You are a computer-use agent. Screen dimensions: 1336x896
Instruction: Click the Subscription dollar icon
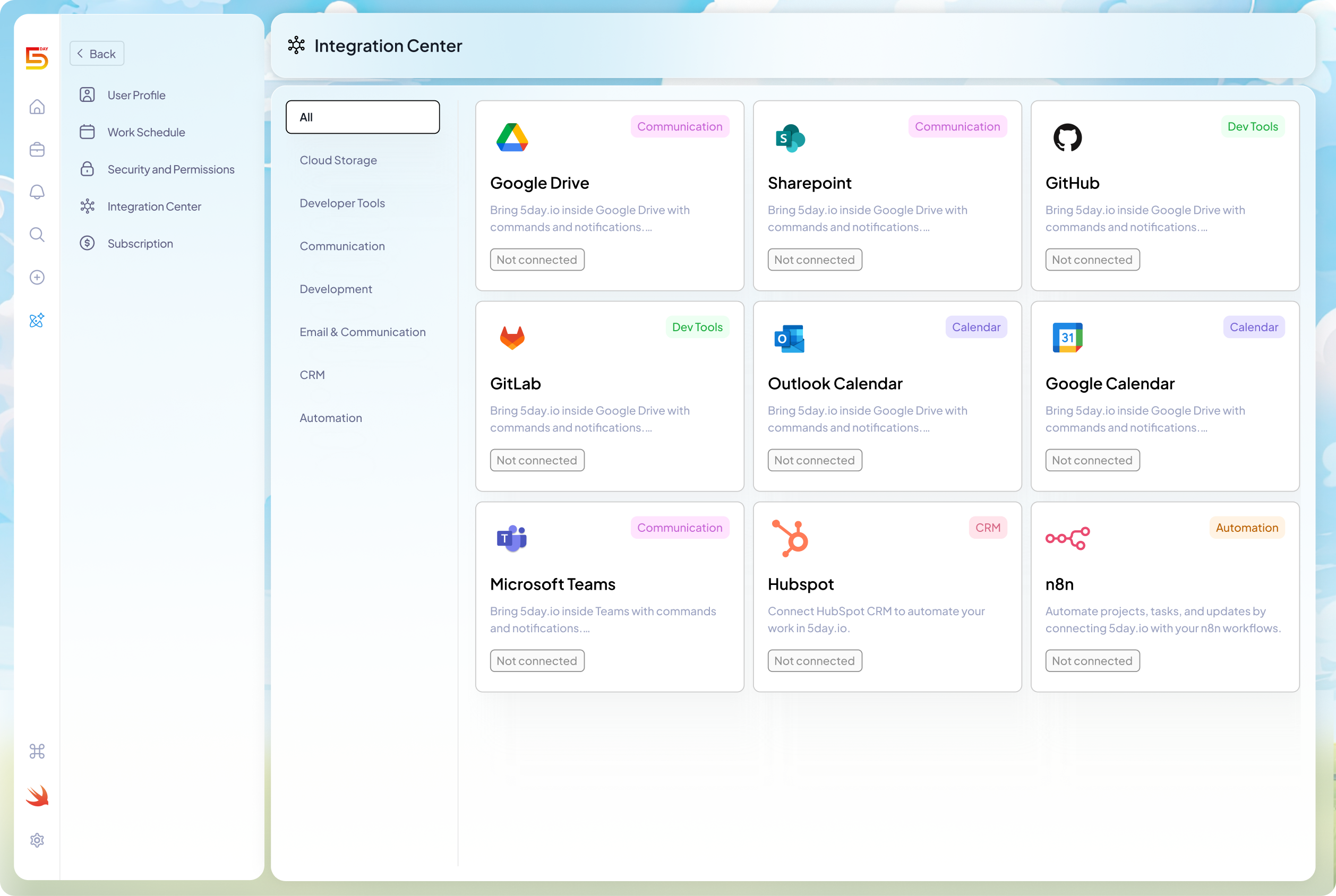point(87,244)
